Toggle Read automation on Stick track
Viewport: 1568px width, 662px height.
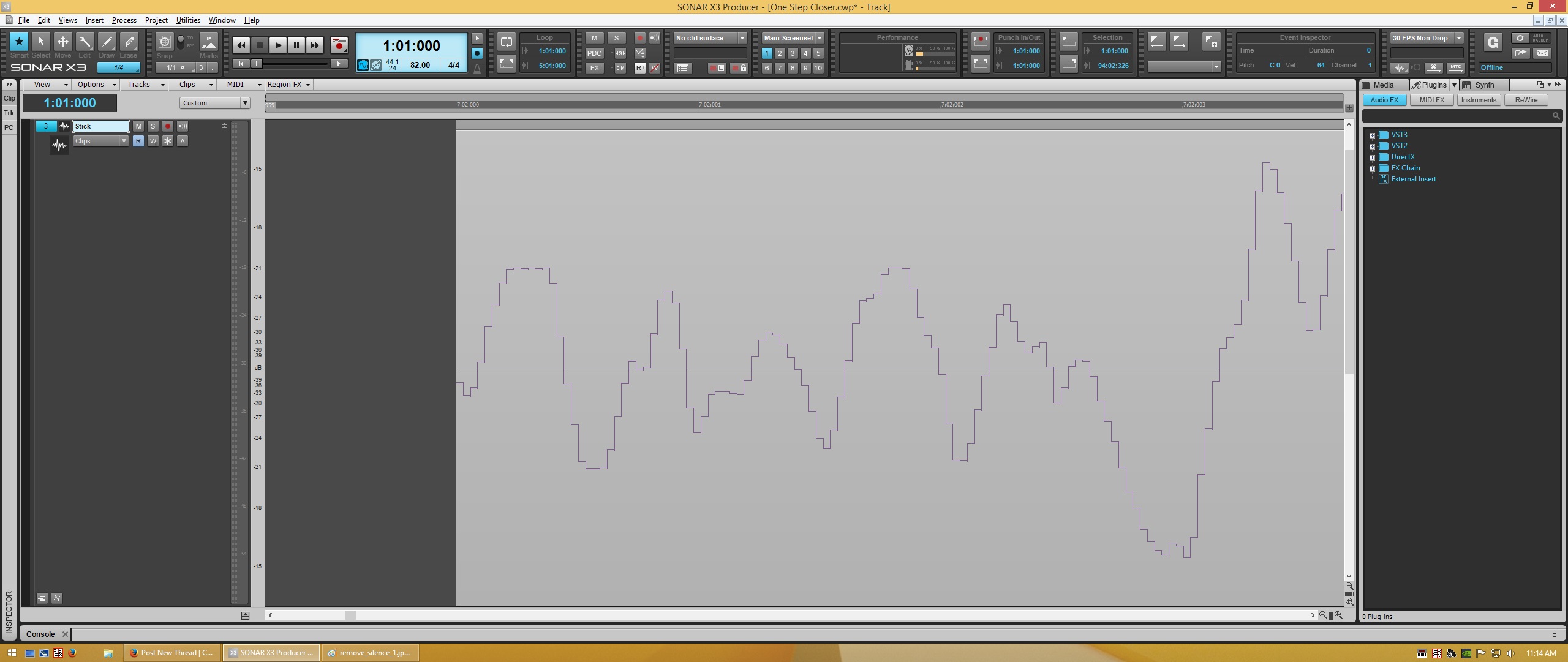[138, 141]
